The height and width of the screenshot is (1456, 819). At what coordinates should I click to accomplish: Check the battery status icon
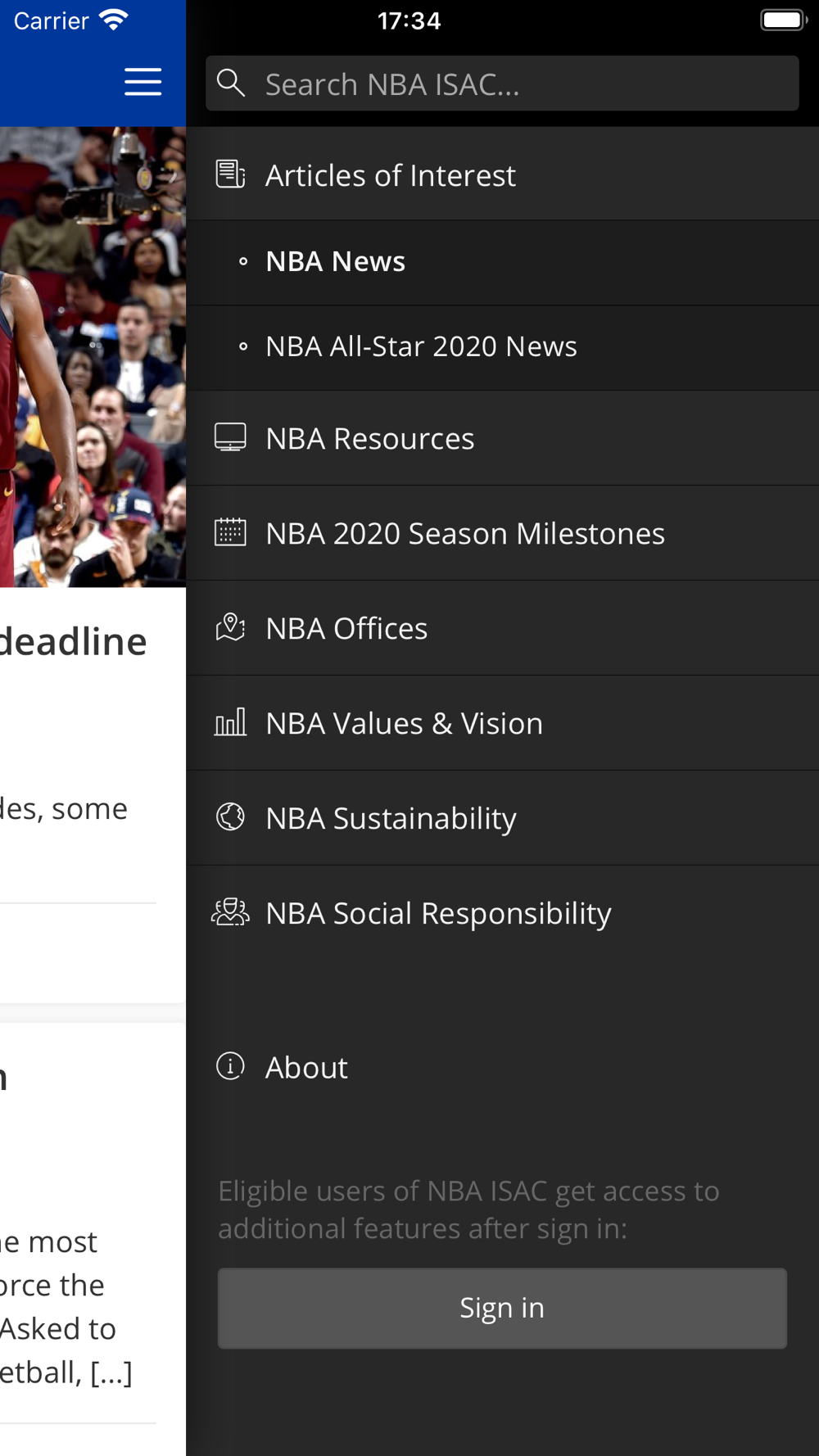pos(784,20)
